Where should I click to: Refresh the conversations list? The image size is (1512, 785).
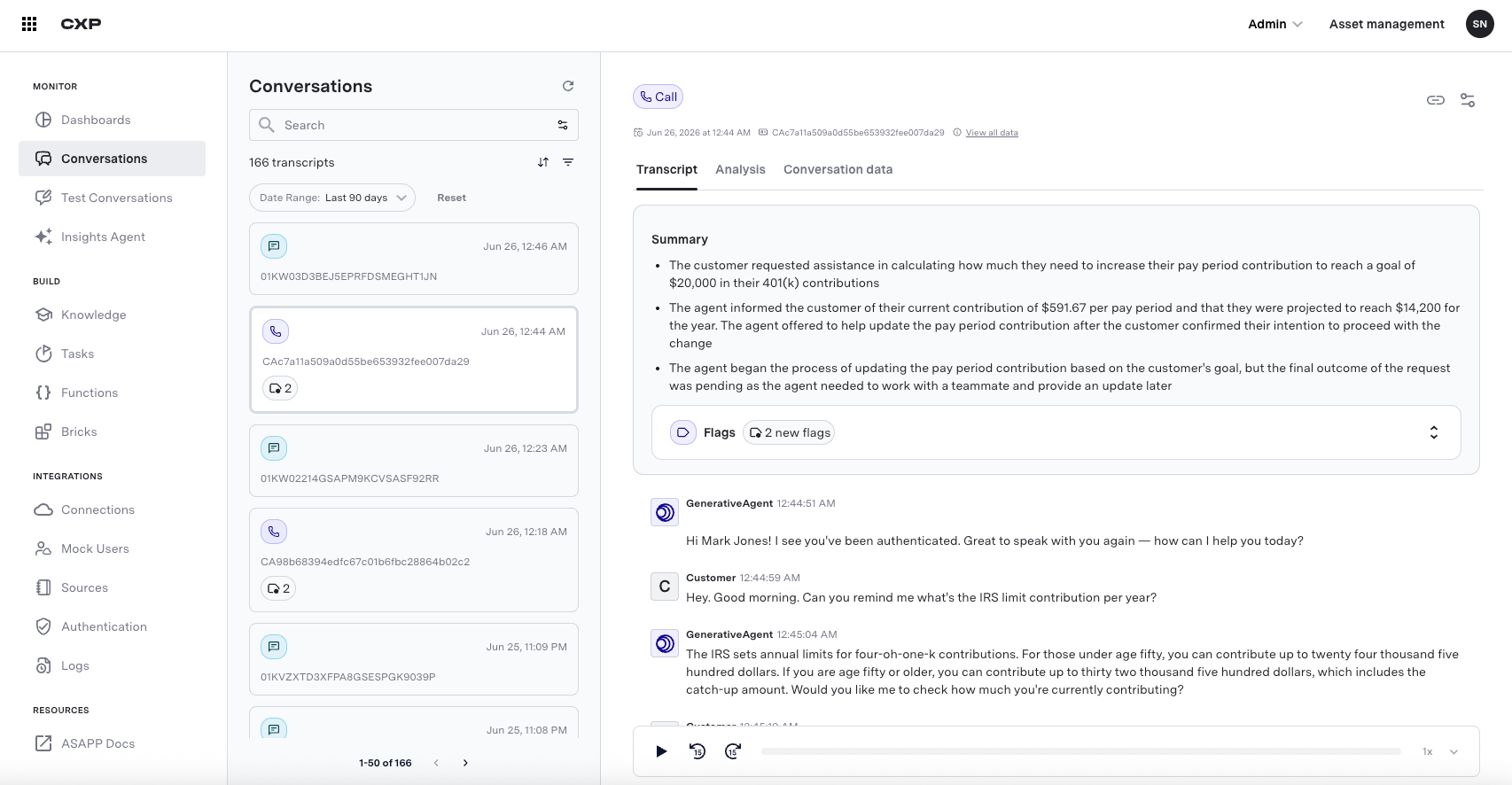coord(568,86)
